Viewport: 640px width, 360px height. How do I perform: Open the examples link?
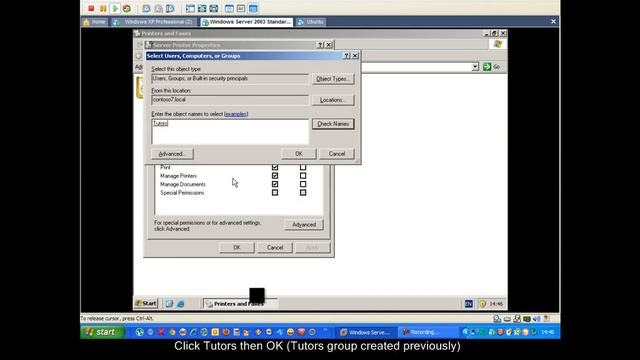point(236,114)
